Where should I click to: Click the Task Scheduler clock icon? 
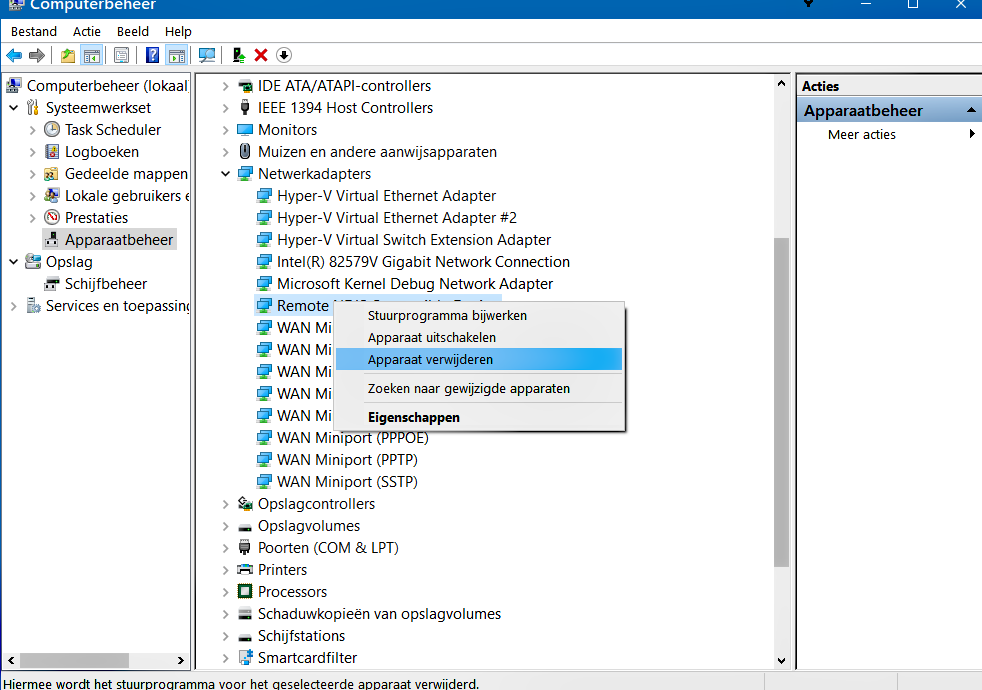pyautogui.click(x=52, y=130)
